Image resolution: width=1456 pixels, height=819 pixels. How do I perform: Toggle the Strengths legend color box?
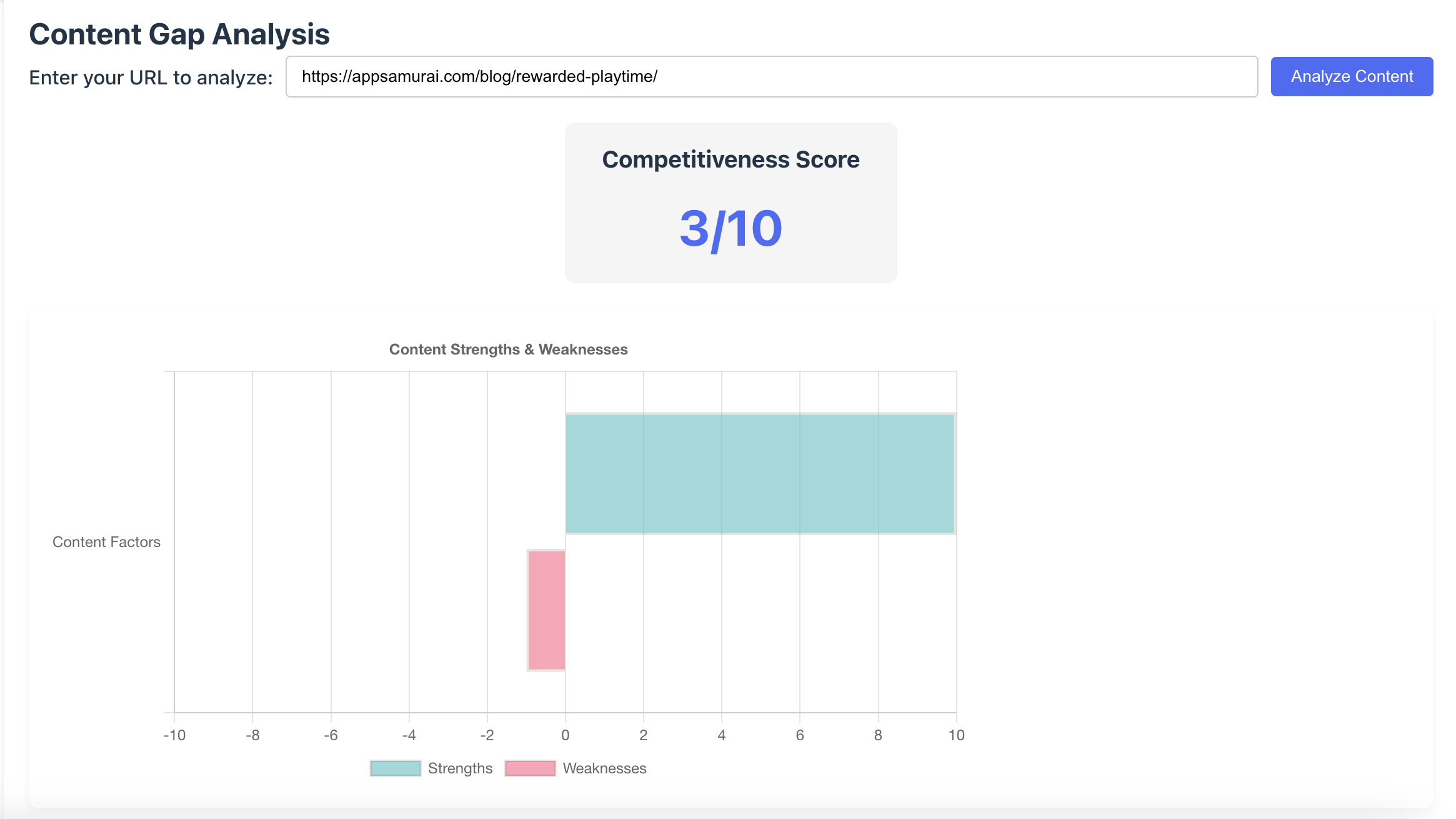pos(395,768)
